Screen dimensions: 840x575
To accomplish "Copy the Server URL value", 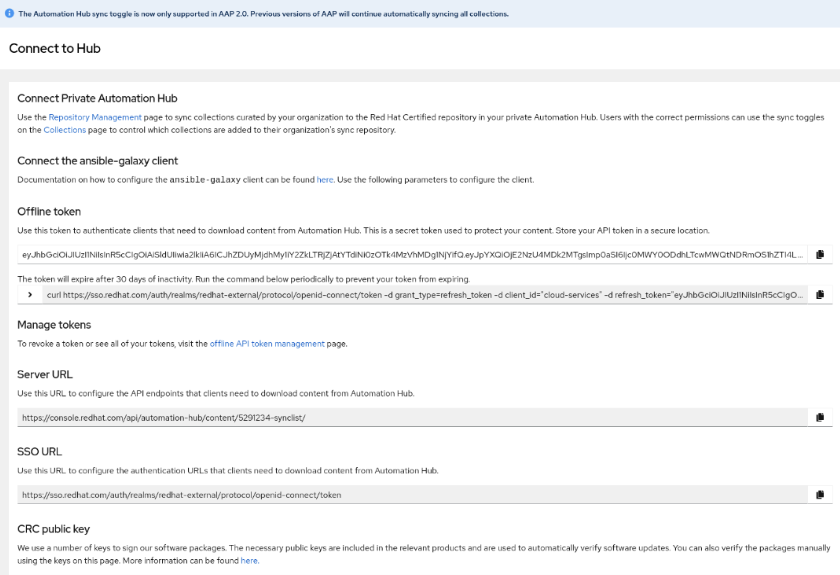I will coord(820,417).
